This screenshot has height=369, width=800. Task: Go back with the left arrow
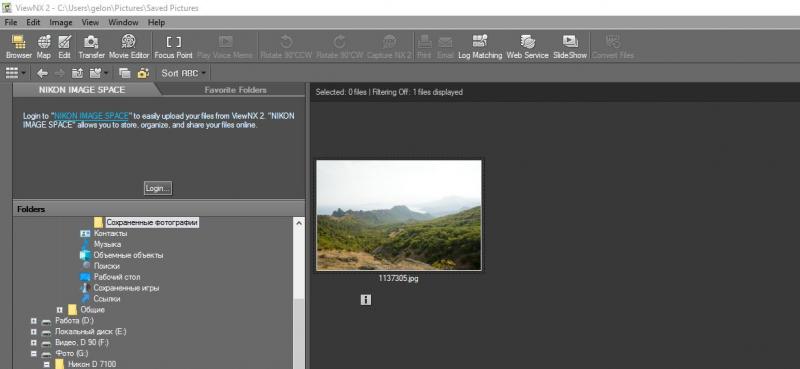[42, 73]
